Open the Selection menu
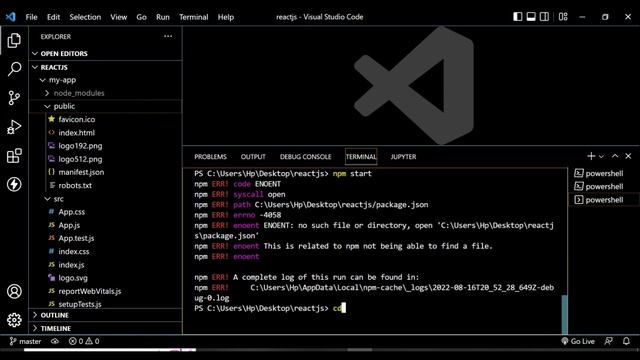Screen dimensions: 640x360 [x=85, y=17]
